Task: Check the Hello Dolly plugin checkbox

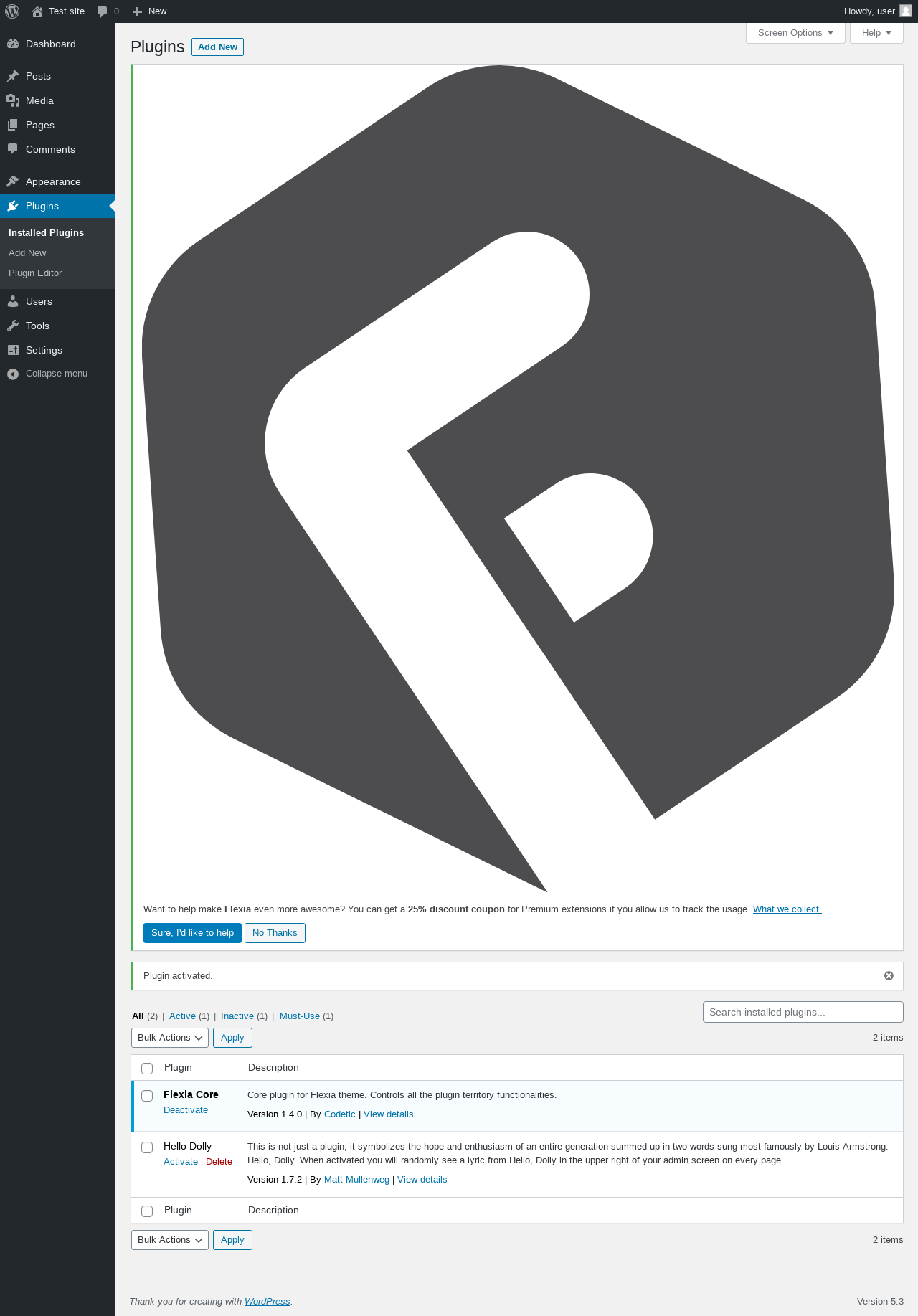Action: [x=147, y=1147]
